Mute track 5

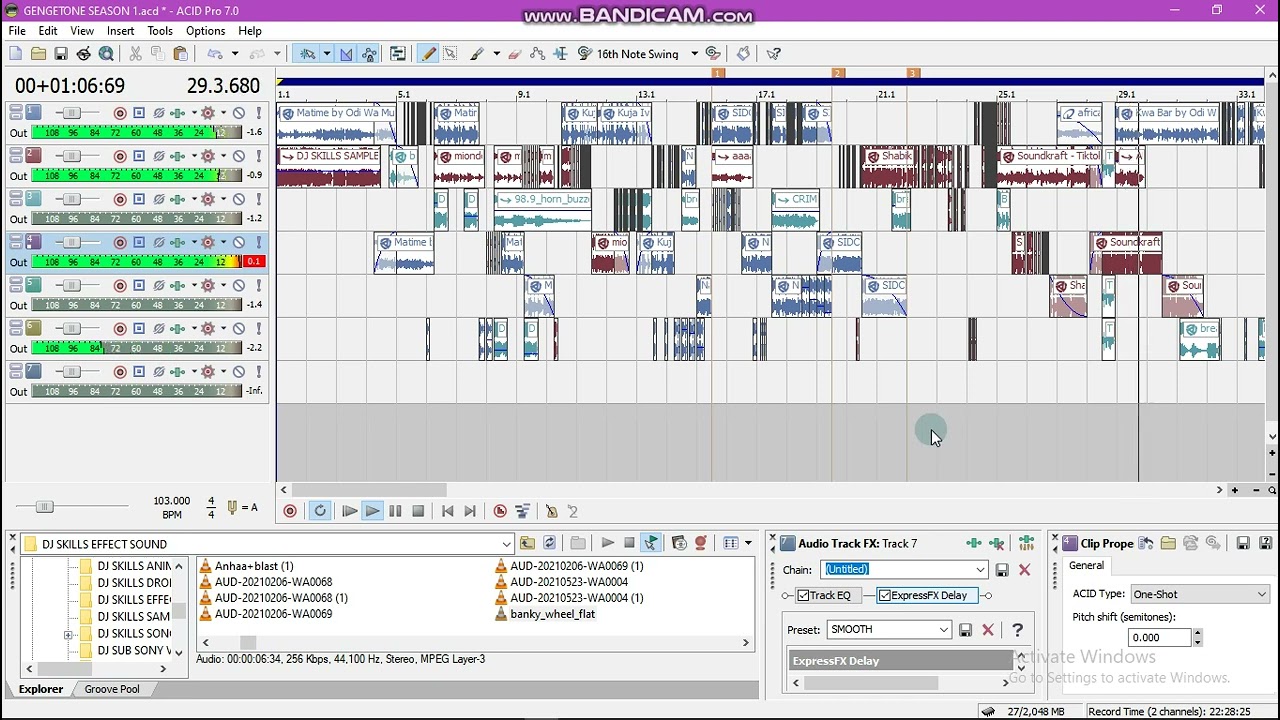pyautogui.click(x=239, y=285)
